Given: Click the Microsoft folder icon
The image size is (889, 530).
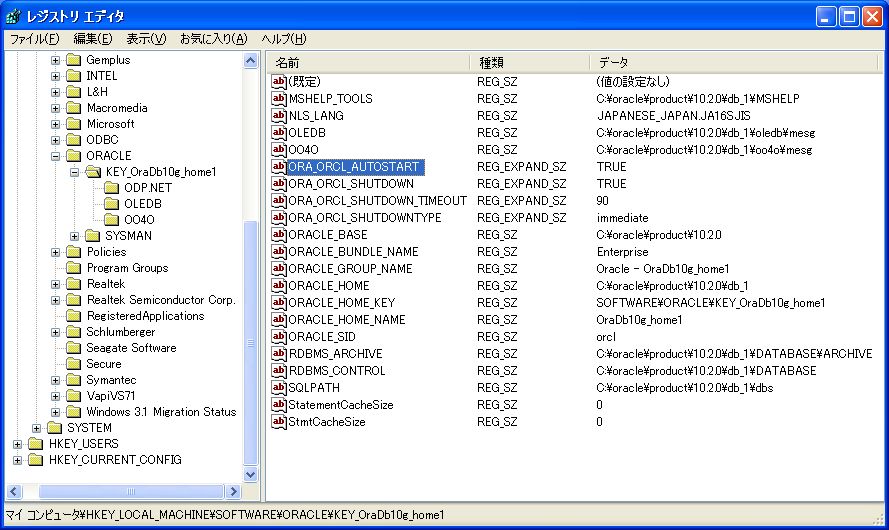Looking at the screenshot, I should click(x=74, y=124).
